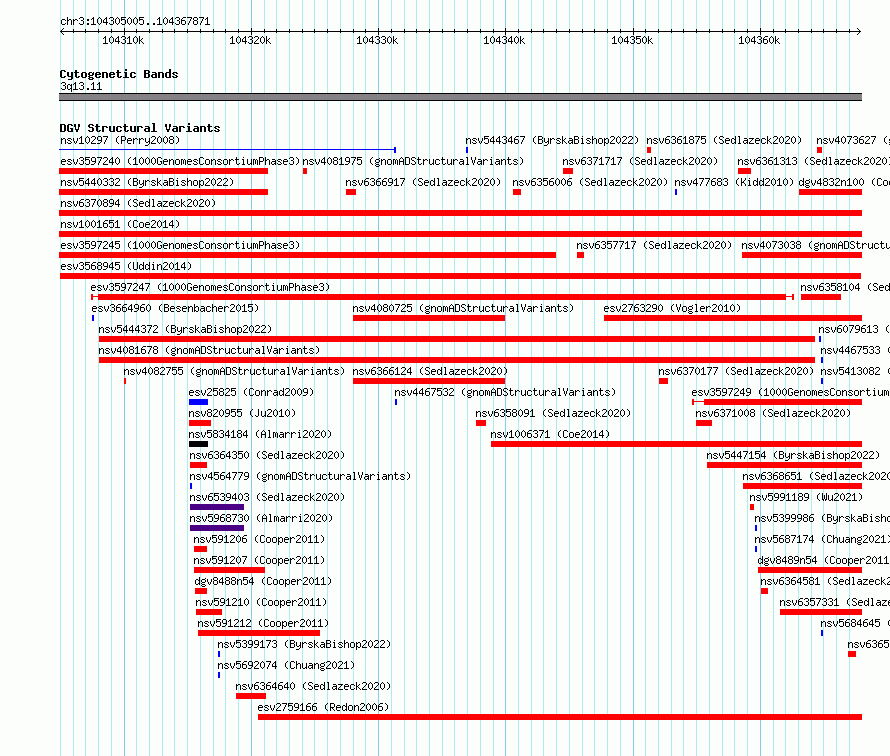Viewport: 890px width, 756px height.
Task: Open variant esv25825 (Conrad2009)
Action: coord(251,392)
